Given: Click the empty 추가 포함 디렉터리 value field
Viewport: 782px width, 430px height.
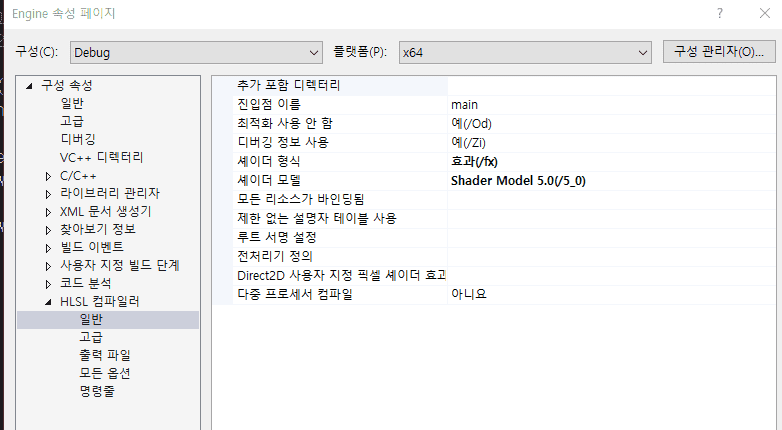Looking at the screenshot, I should [611, 86].
